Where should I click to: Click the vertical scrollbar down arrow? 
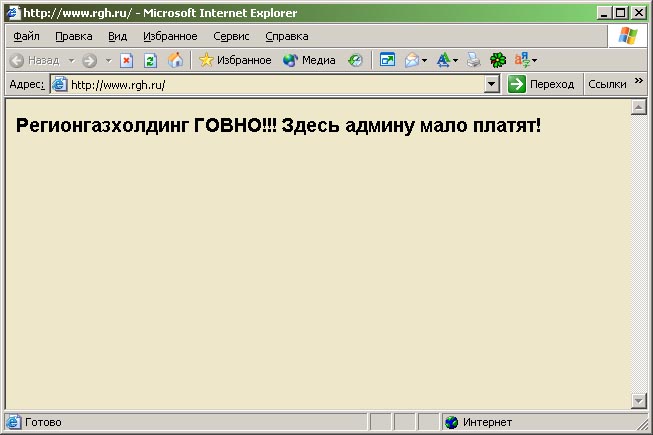[x=640, y=401]
